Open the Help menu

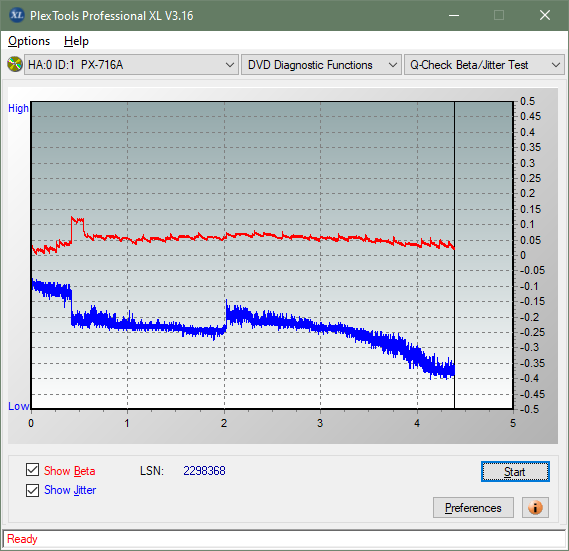pos(76,41)
